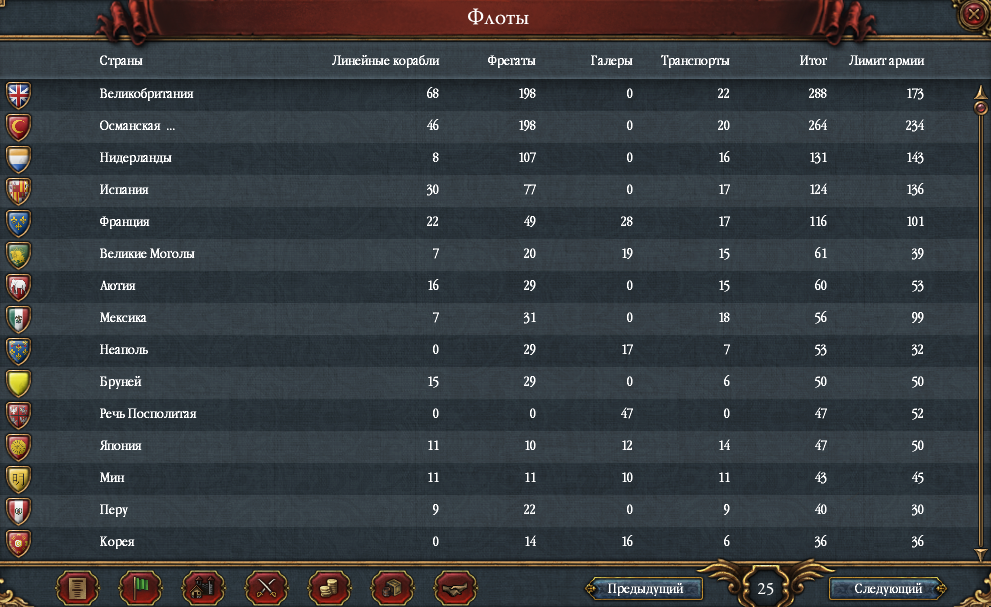Open the crossed swords military section
This screenshot has height=607, width=991.
click(266, 588)
